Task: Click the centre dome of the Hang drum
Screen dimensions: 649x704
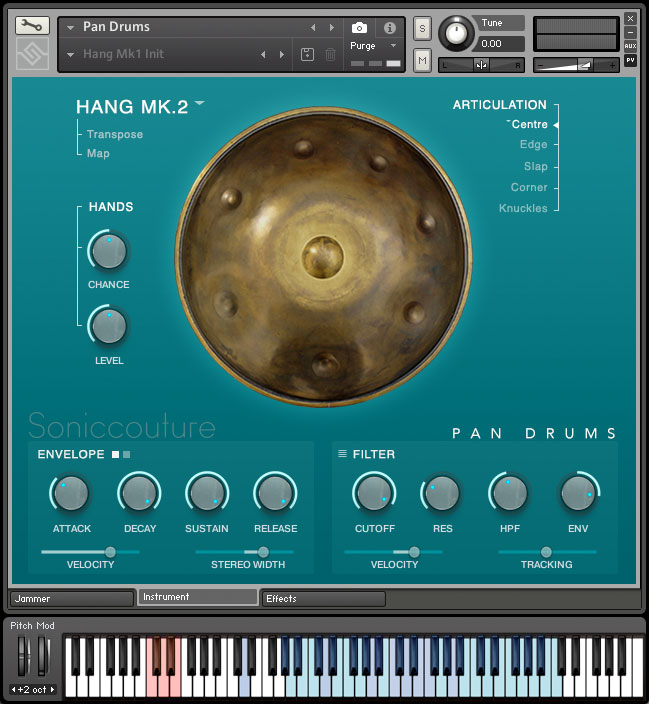Action: (x=322, y=256)
